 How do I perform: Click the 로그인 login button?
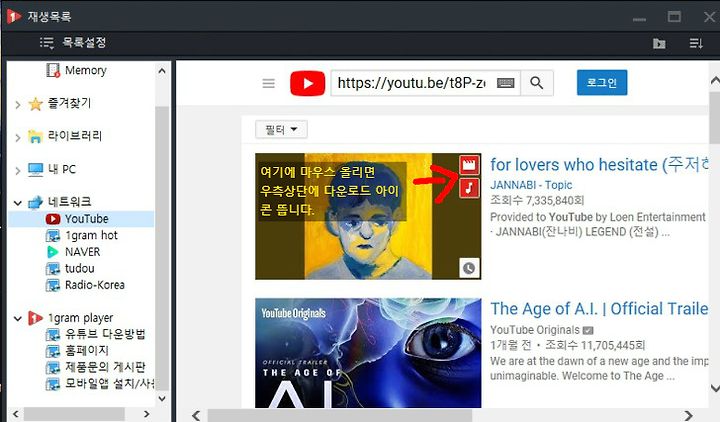click(x=602, y=83)
